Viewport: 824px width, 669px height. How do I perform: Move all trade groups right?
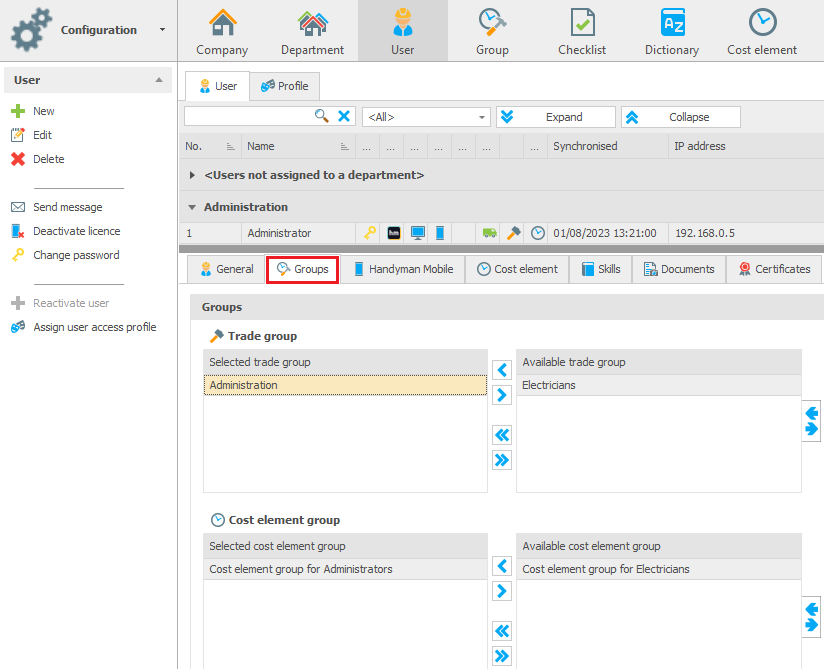coord(502,460)
